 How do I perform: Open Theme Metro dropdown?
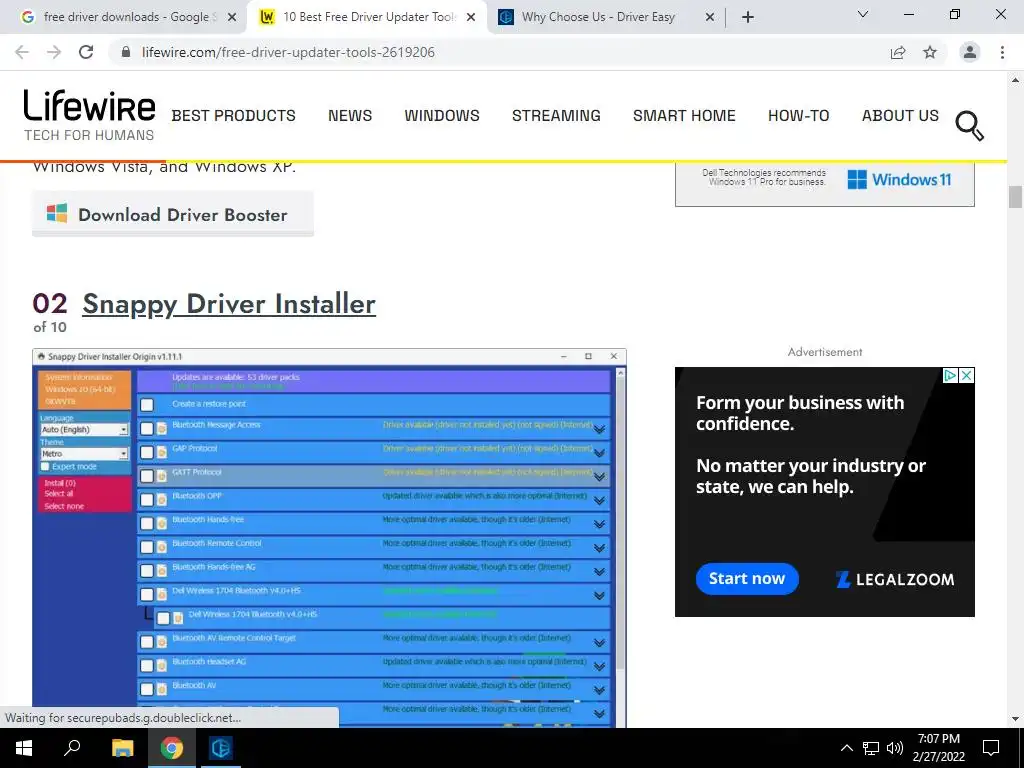click(84, 453)
